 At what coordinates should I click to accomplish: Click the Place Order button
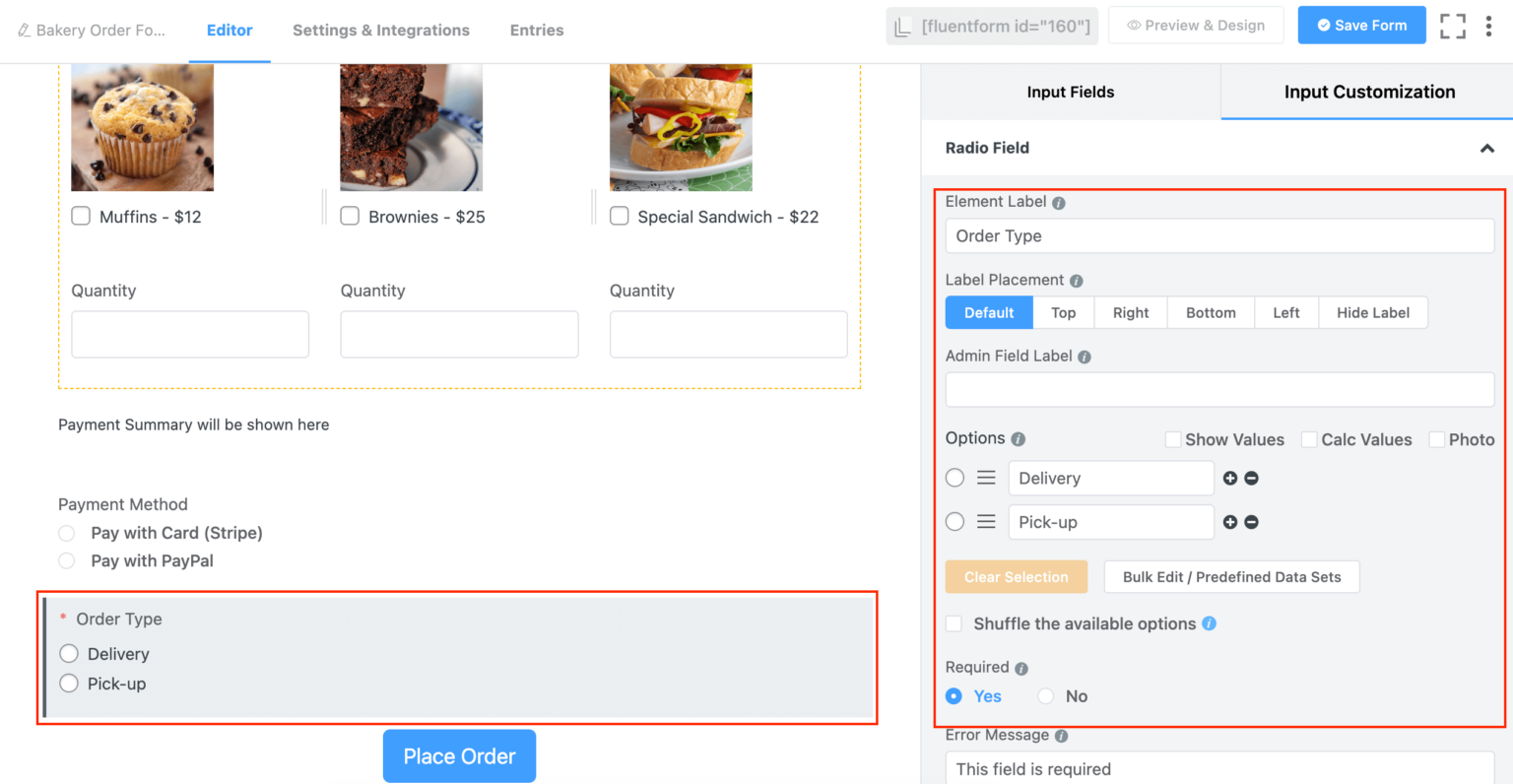click(x=459, y=755)
